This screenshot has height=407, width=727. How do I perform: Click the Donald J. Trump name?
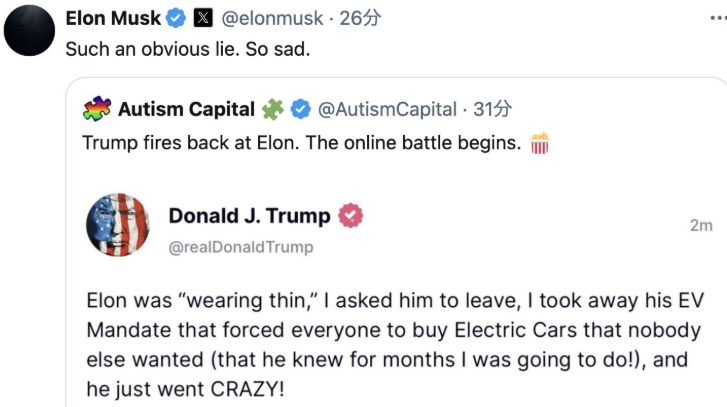tap(249, 216)
